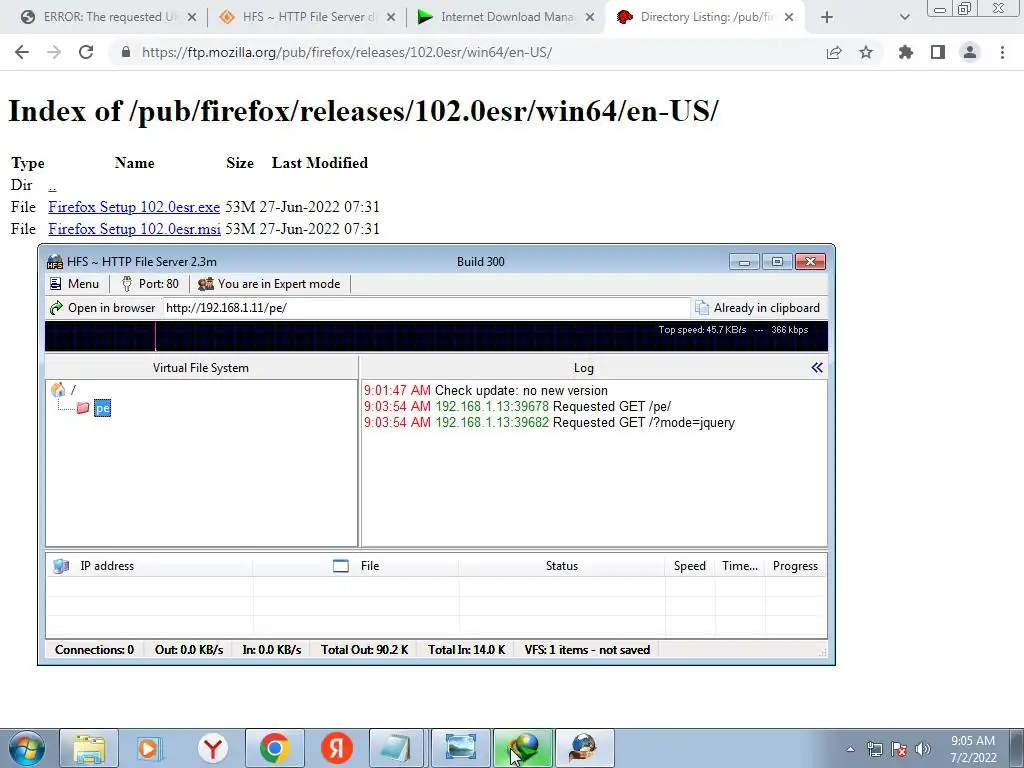Click the IP address column header

point(150,566)
